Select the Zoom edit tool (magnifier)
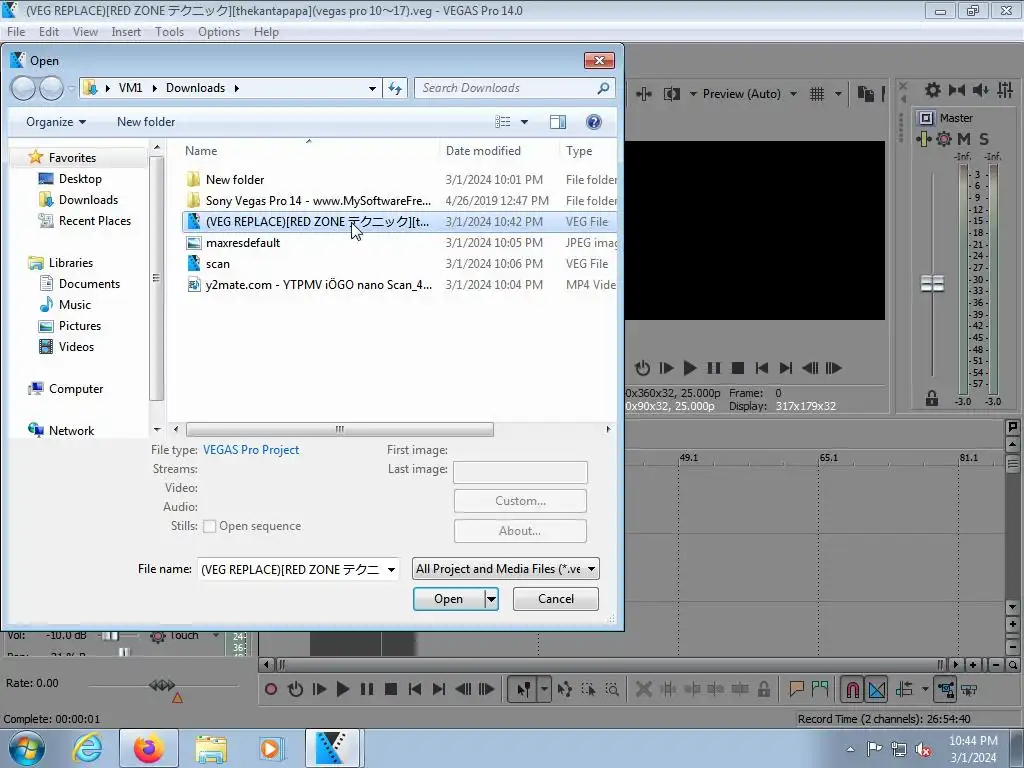This screenshot has width=1024, height=768. click(612, 689)
